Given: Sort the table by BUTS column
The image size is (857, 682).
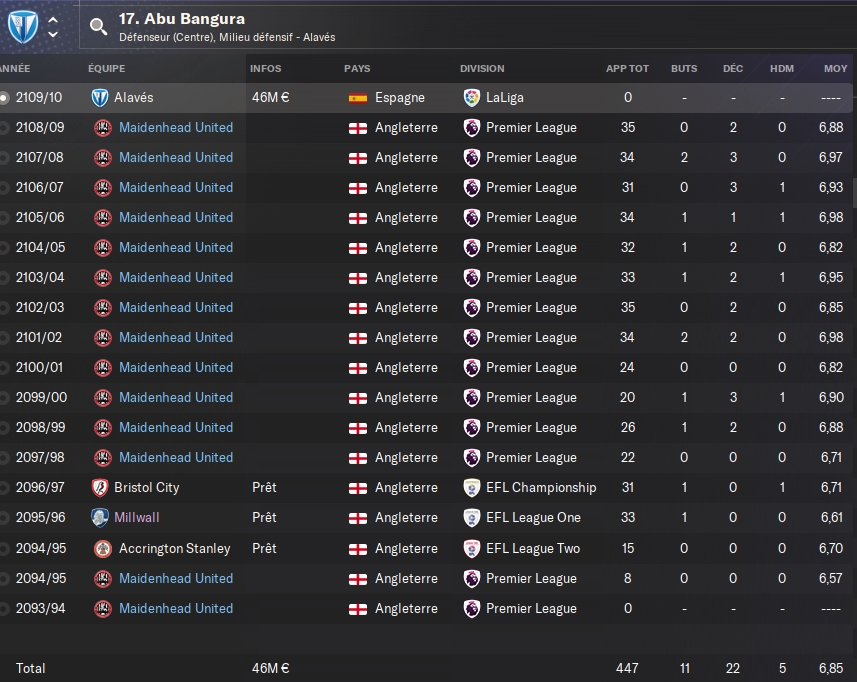Looking at the screenshot, I should tap(684, 69).
